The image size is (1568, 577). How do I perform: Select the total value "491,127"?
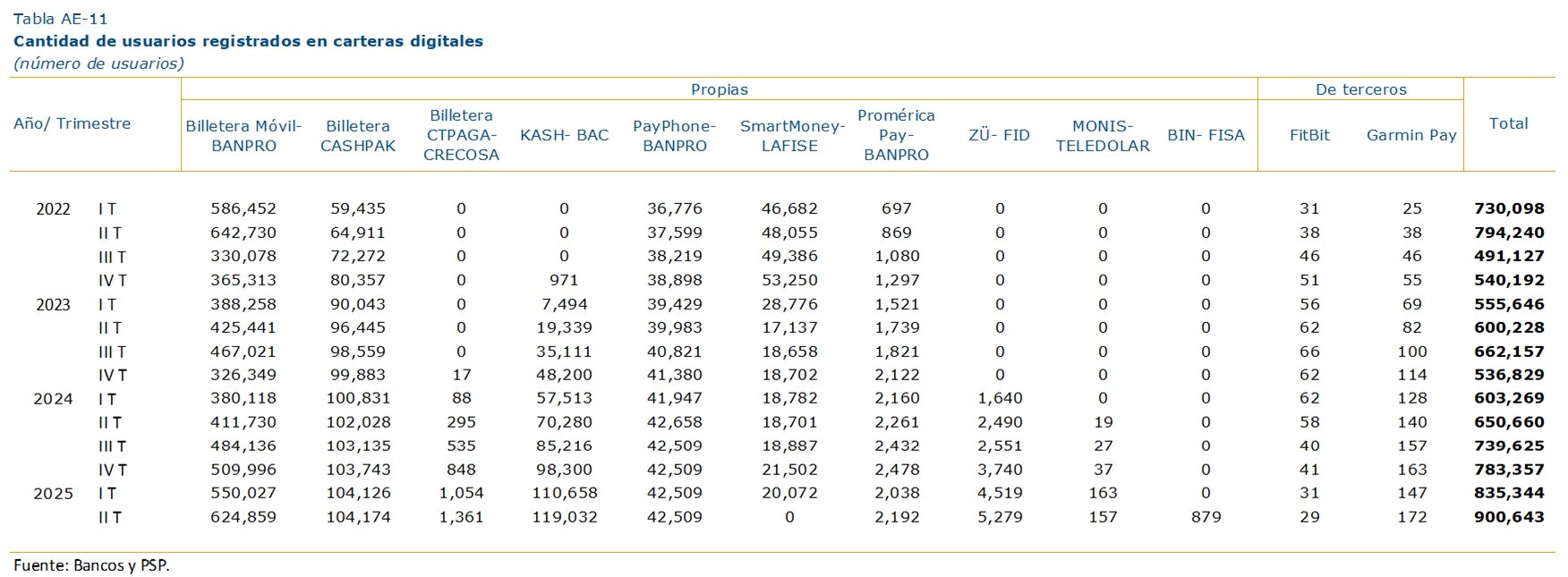1509,256
